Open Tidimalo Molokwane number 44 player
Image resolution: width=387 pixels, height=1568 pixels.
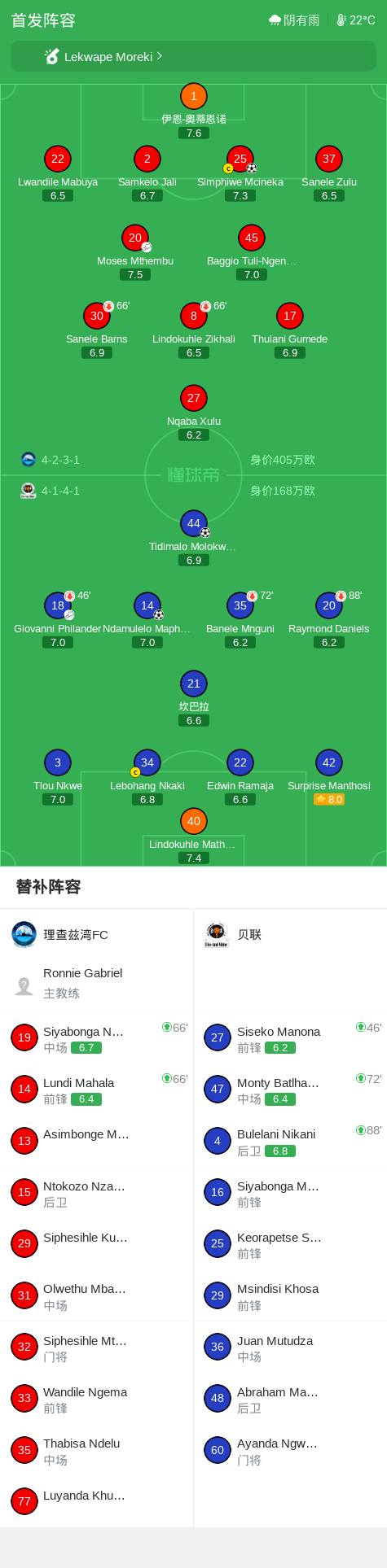(x=194, y=524)
